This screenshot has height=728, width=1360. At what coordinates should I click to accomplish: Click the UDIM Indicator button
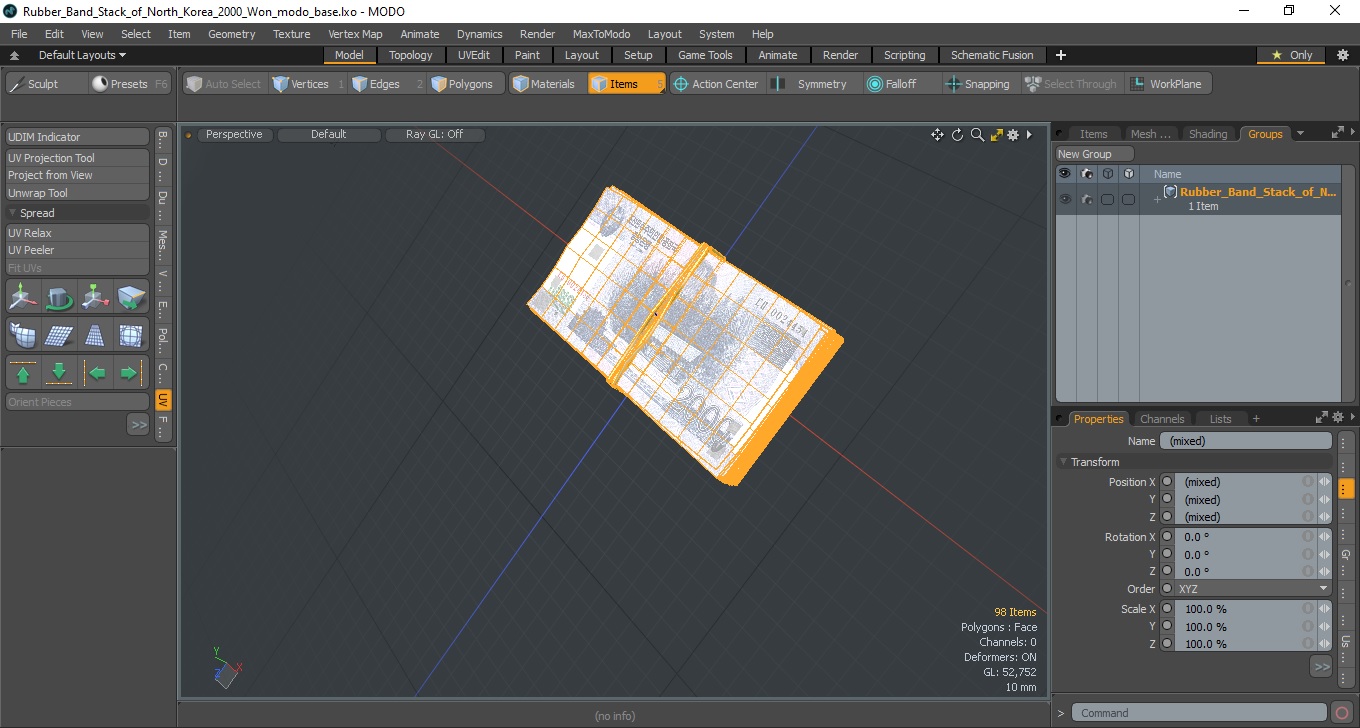(x=78, y=137)
